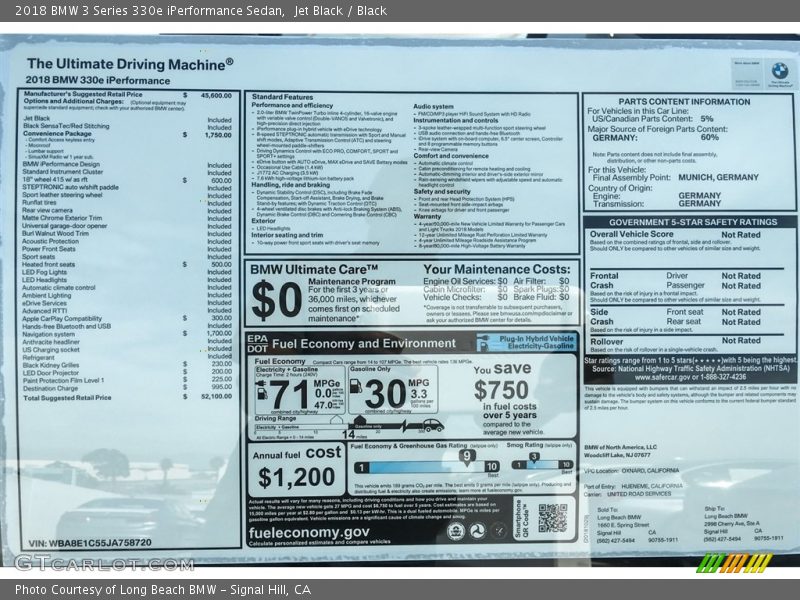The image size is (800, 600).
Task: Click 'Total Suggested Retail Price' label
Action: 67,397
